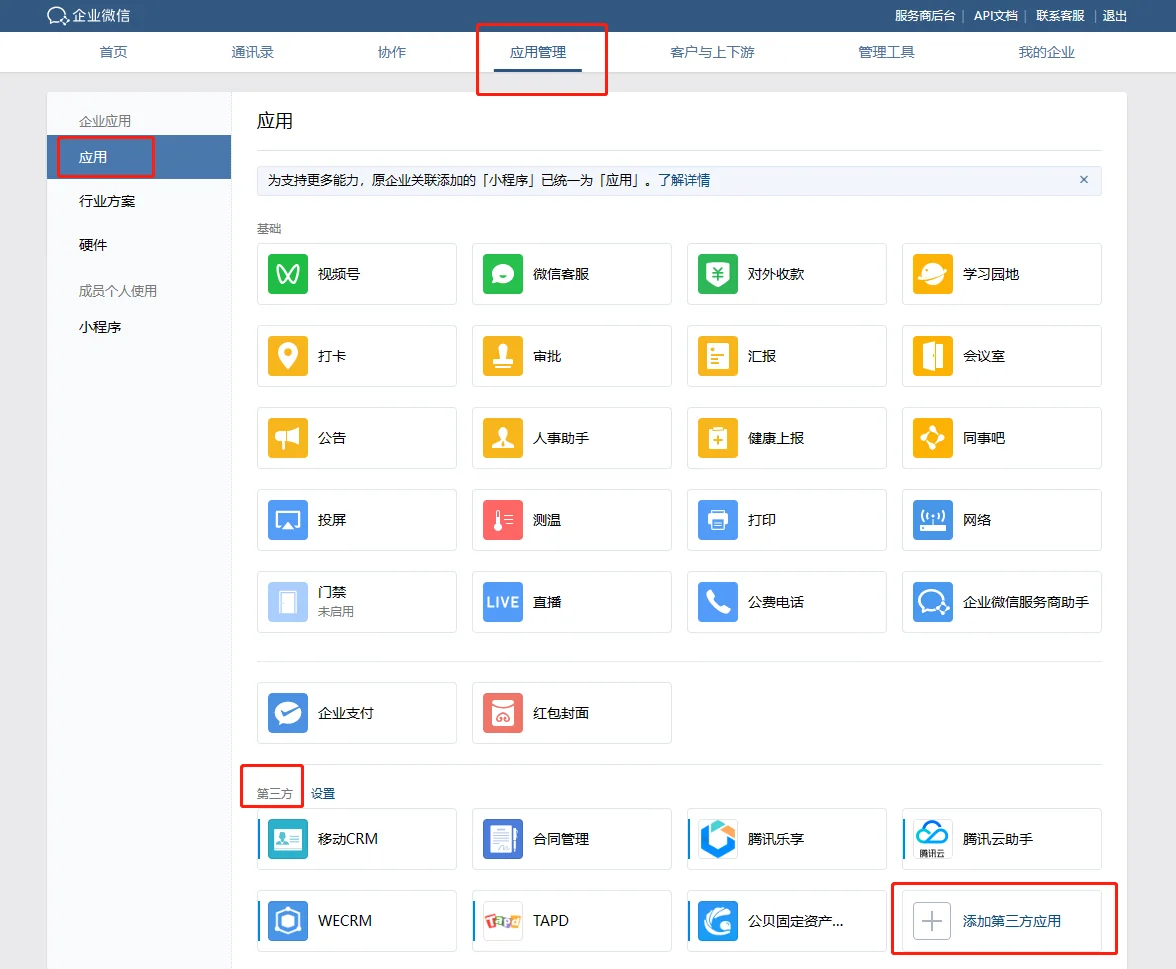Screen dimensions: 1176x969
Task: Open the 人事助手 icon
Action: (x=502, y=438)
